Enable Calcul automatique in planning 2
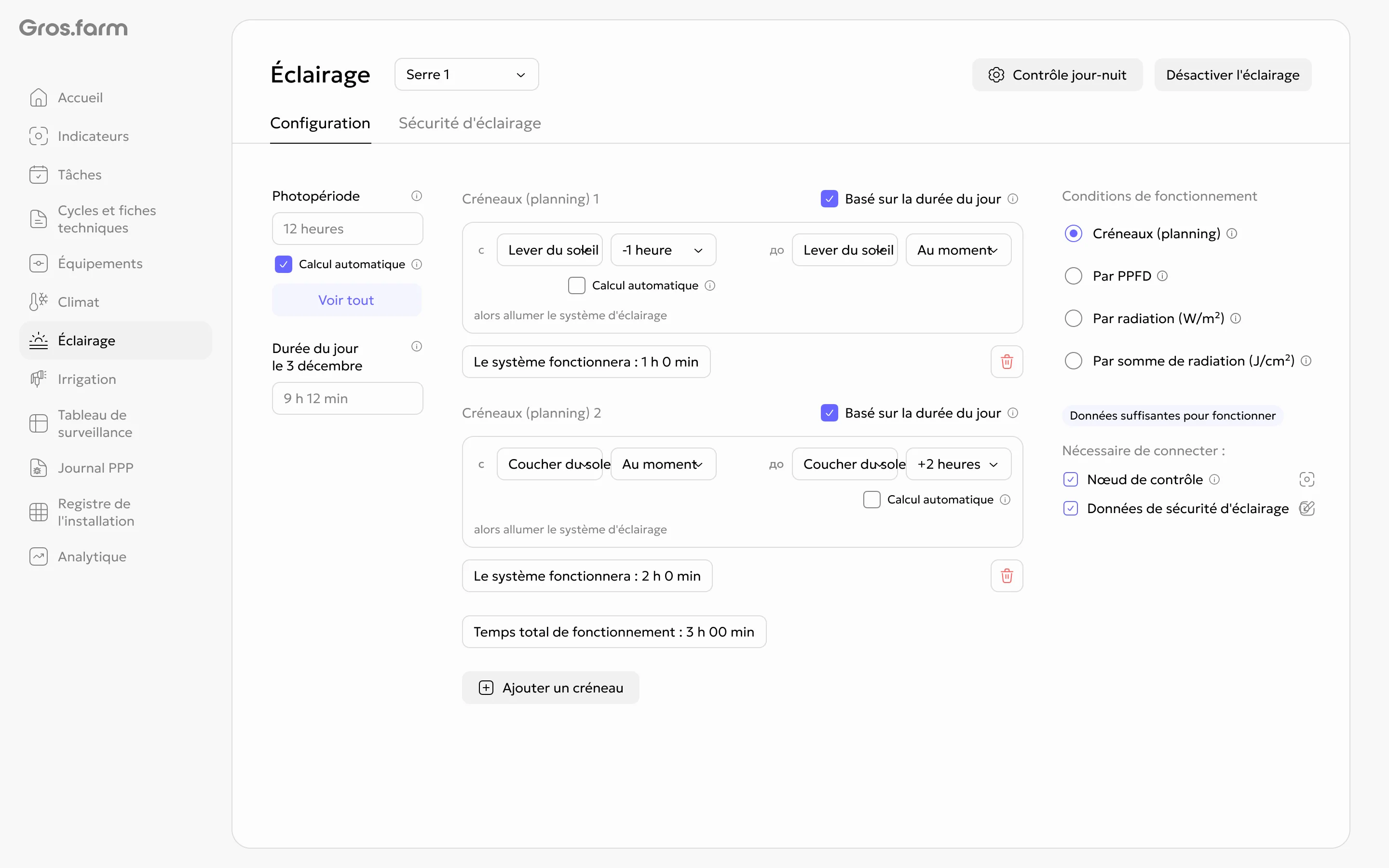 pyautogui.click(x=872, y=500)
